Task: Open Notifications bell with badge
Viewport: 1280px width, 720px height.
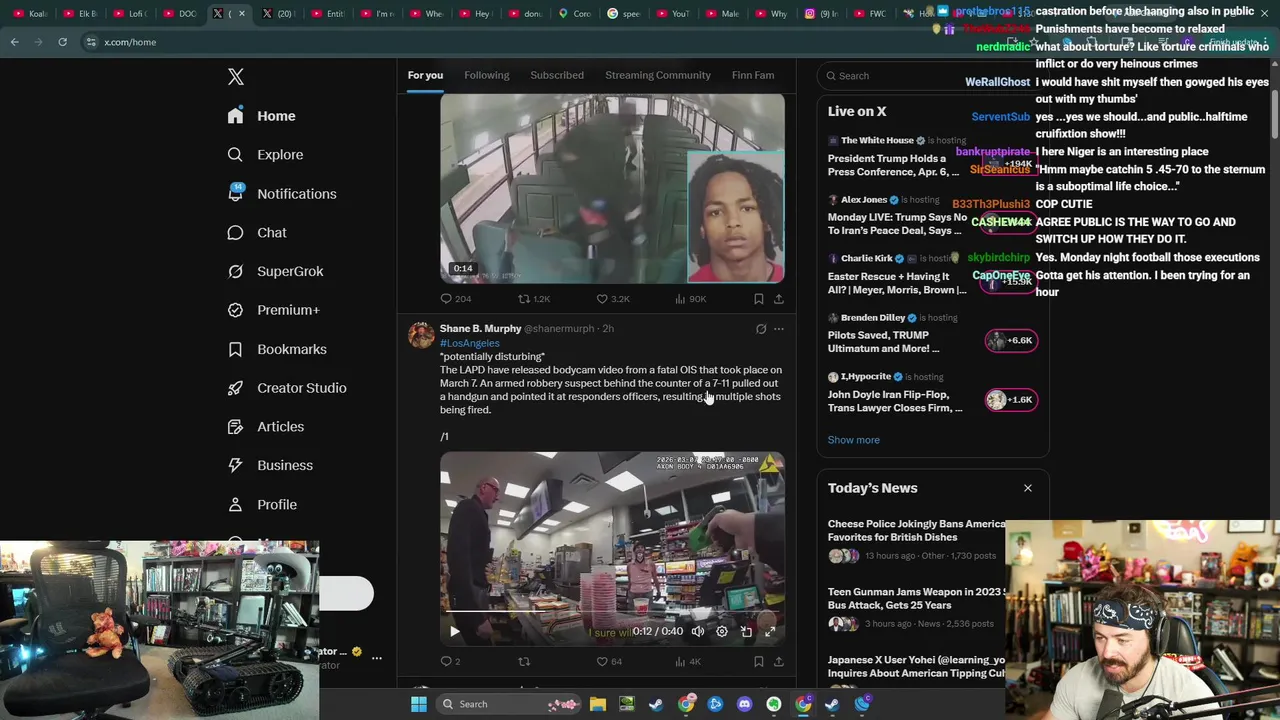Action: (x=235, y=193)
